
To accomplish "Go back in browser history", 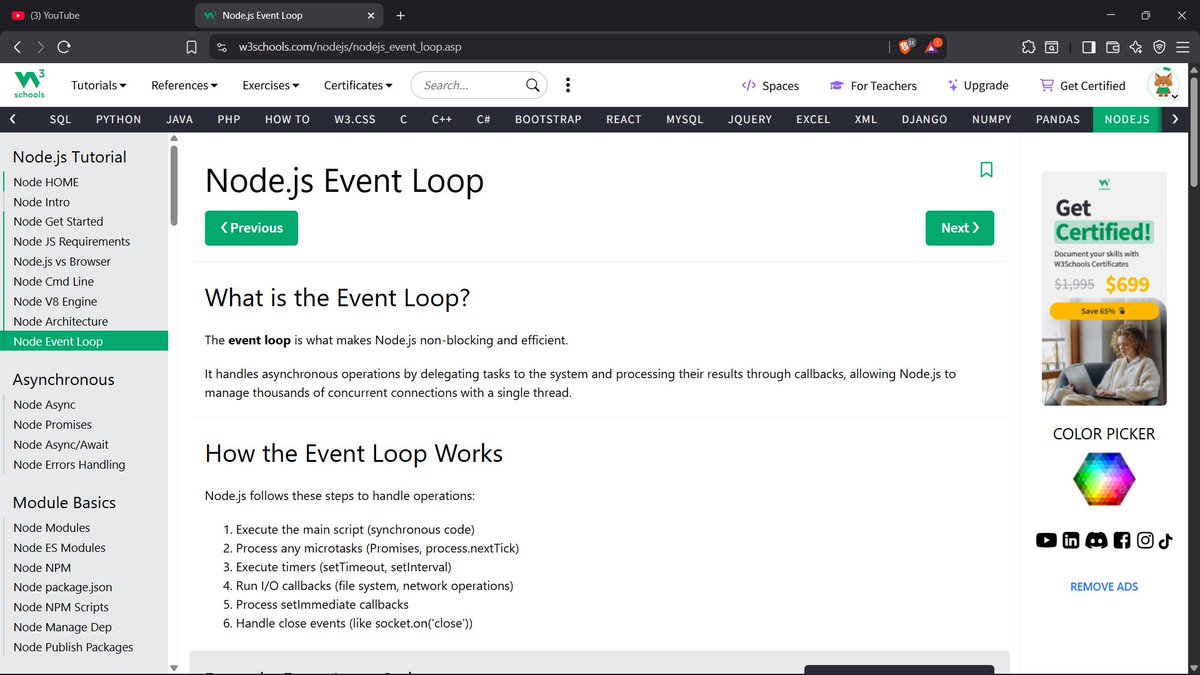I will coord(17,47).
